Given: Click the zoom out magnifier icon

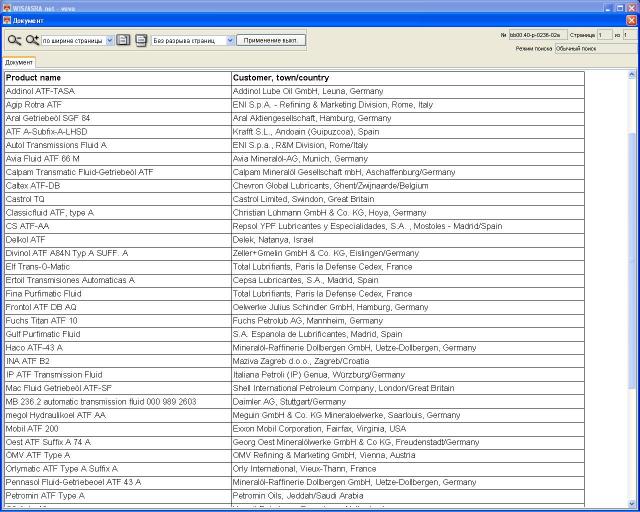Looking at the screenshot, I should pyautogui.click(x=14, y=40).
